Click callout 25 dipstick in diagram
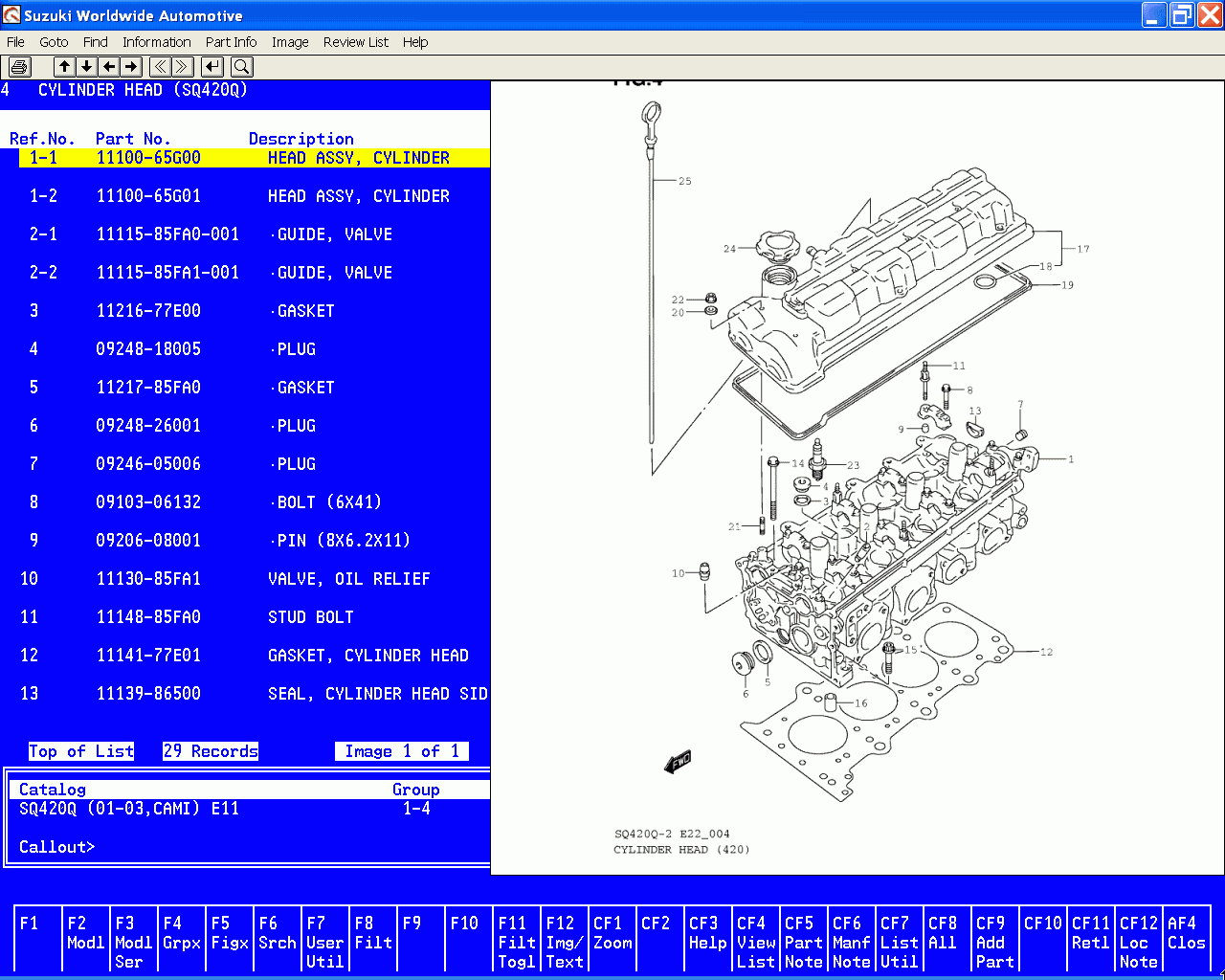The image size is (1225, 980). pyautogui.click(x=684, y=181)
